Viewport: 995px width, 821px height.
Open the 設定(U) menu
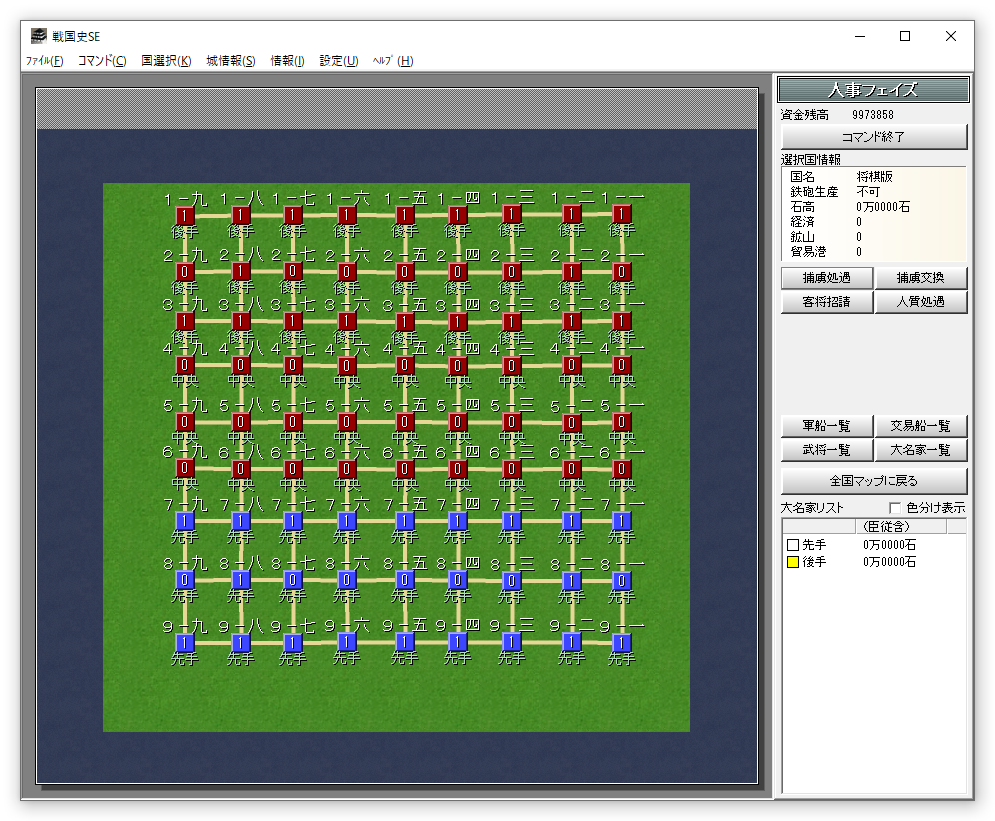pyautogui.click(x=339, y=61)
